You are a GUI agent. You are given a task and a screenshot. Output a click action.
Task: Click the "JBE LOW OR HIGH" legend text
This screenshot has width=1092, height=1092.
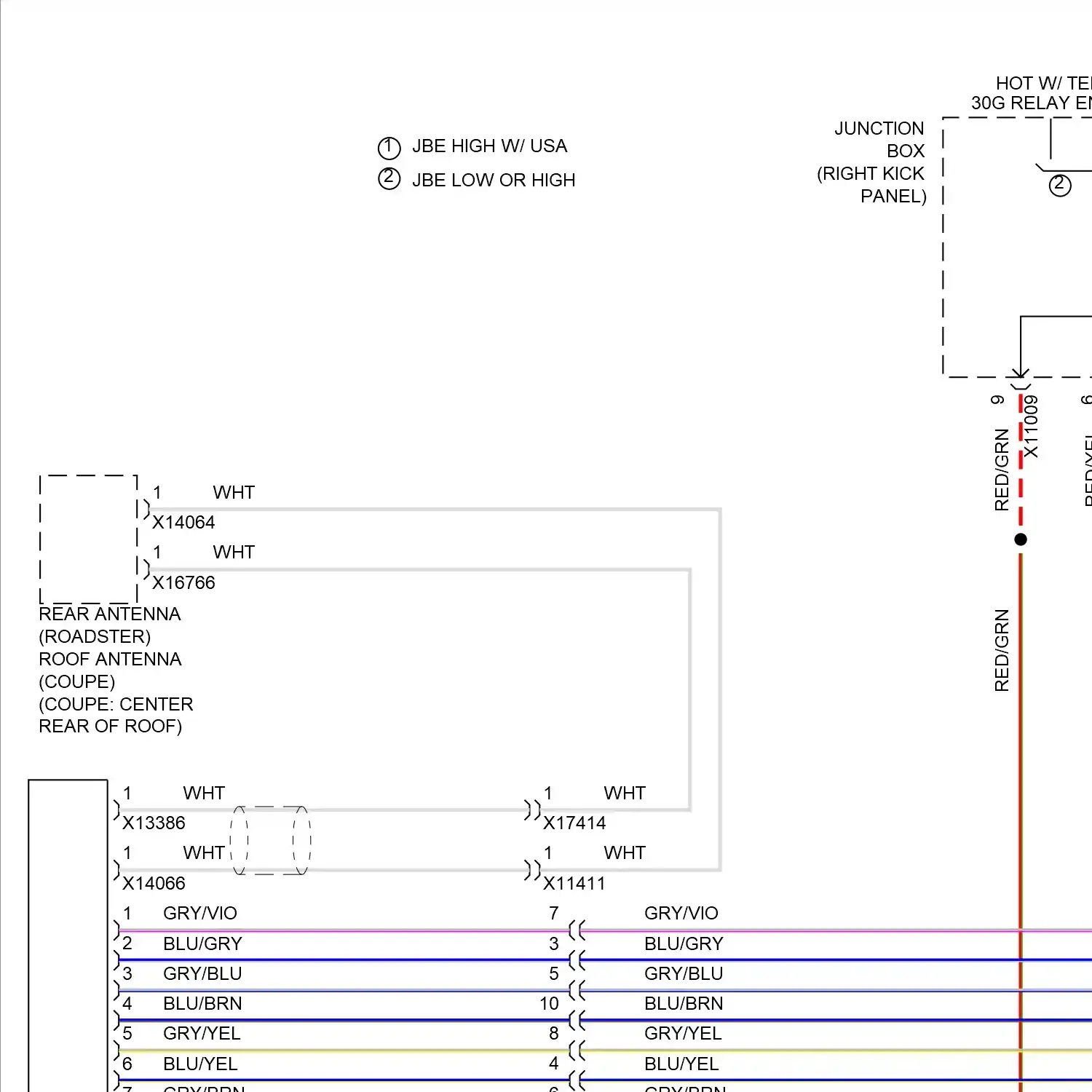tap(494, 181)
